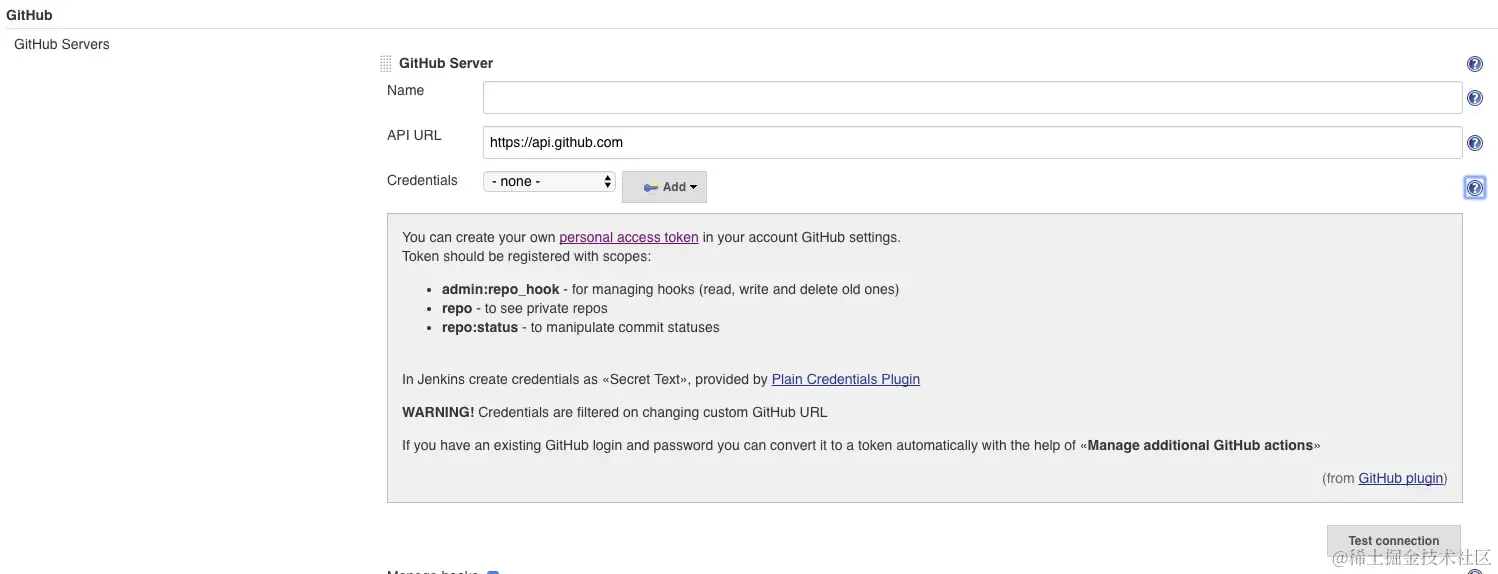1498x574 pixels.
Task: Toggle the Credentials help icon
Action: 1474,188
